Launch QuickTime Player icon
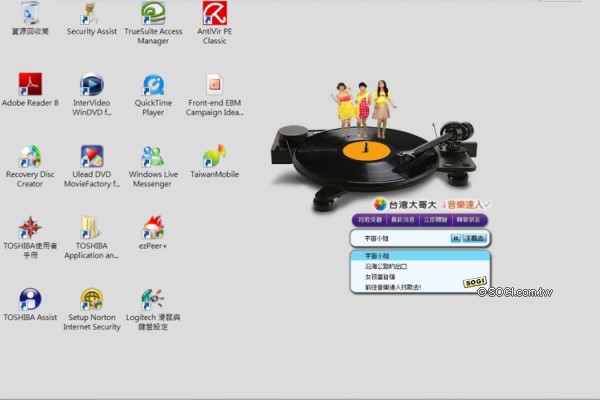 point(153,94)
